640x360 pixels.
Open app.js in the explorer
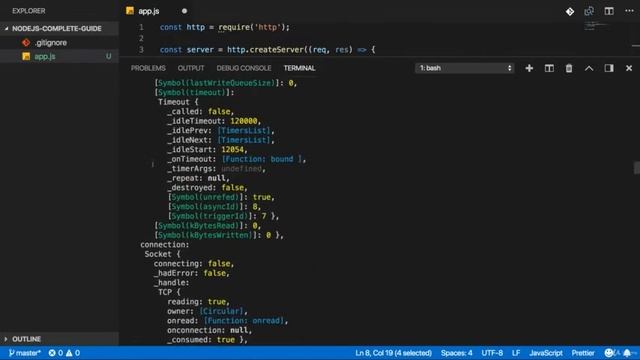[x=60, y=56]
